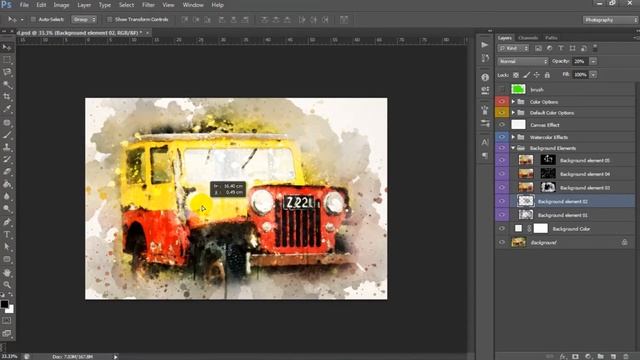Select the Blur tool
Screen dimensions: 640x360
(7, 196)
